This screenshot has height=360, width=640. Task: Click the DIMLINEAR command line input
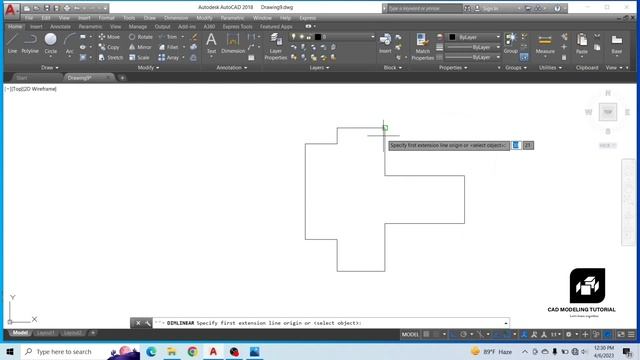(331, 323)
